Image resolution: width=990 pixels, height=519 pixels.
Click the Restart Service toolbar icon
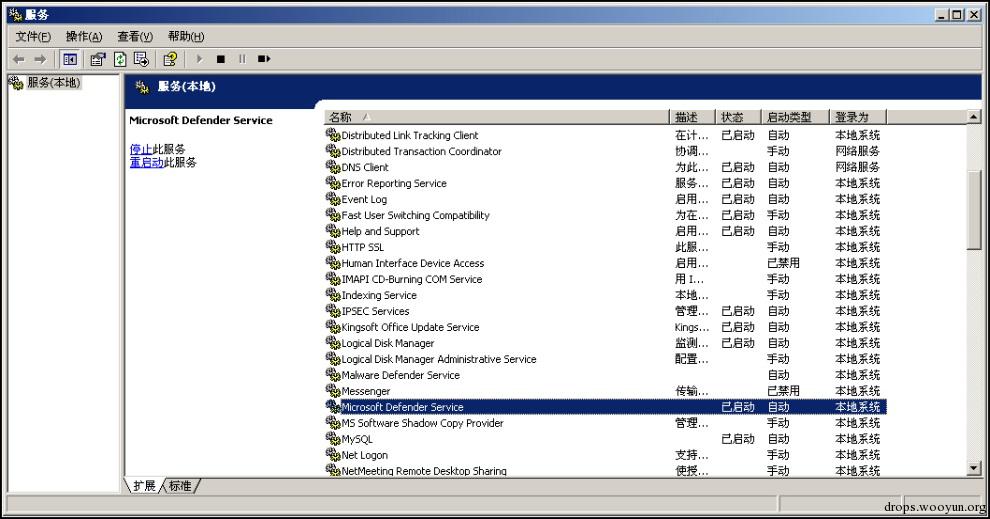pyautogui.click(x=264, y=59)
